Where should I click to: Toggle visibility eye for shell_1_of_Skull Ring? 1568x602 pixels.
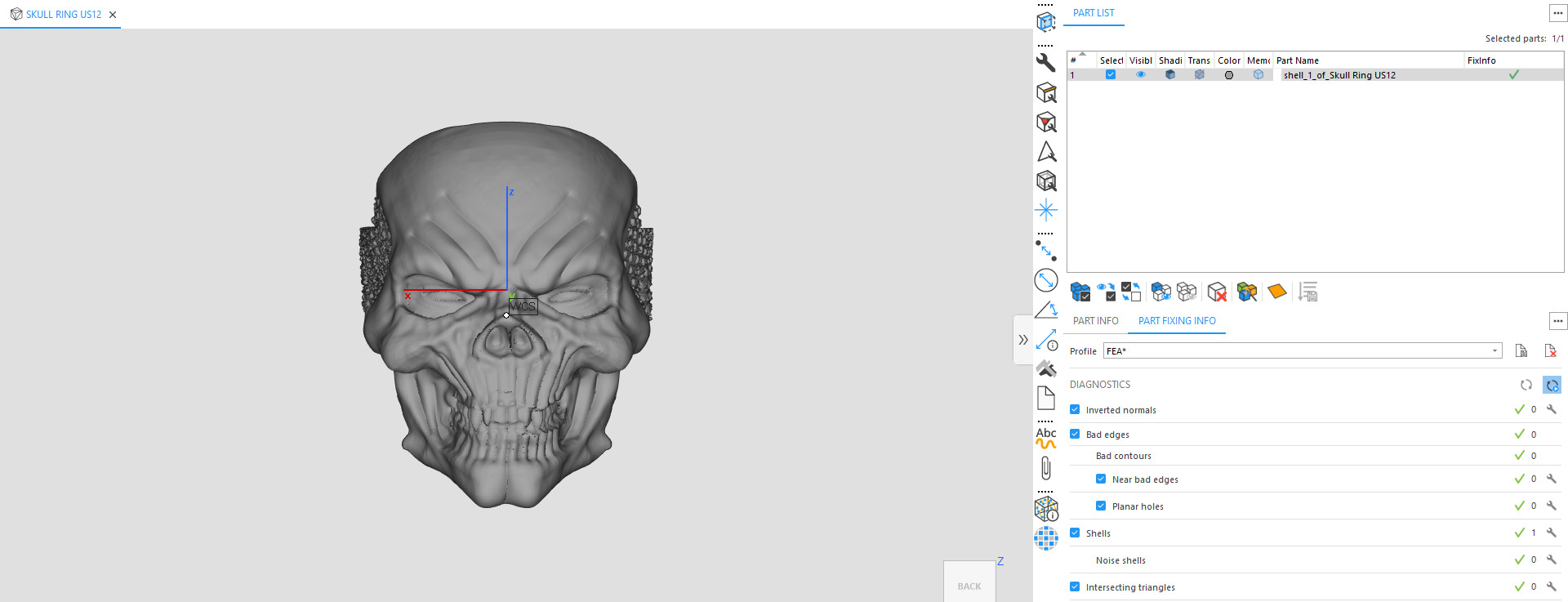click(1141, 74)
